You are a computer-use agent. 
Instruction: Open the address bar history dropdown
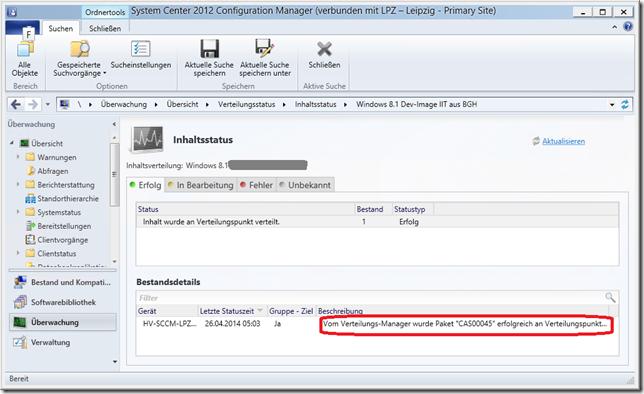tap(612, 105)
